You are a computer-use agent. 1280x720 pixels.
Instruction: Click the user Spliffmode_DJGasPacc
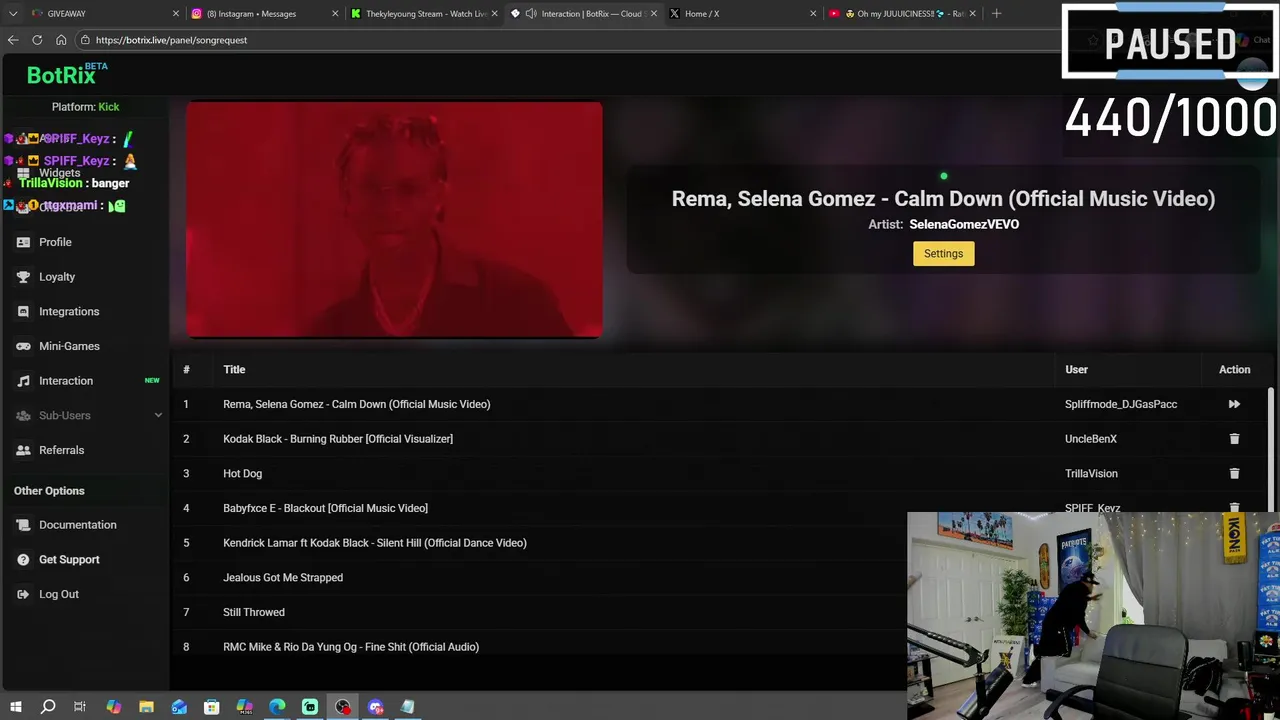[1121, 404]
